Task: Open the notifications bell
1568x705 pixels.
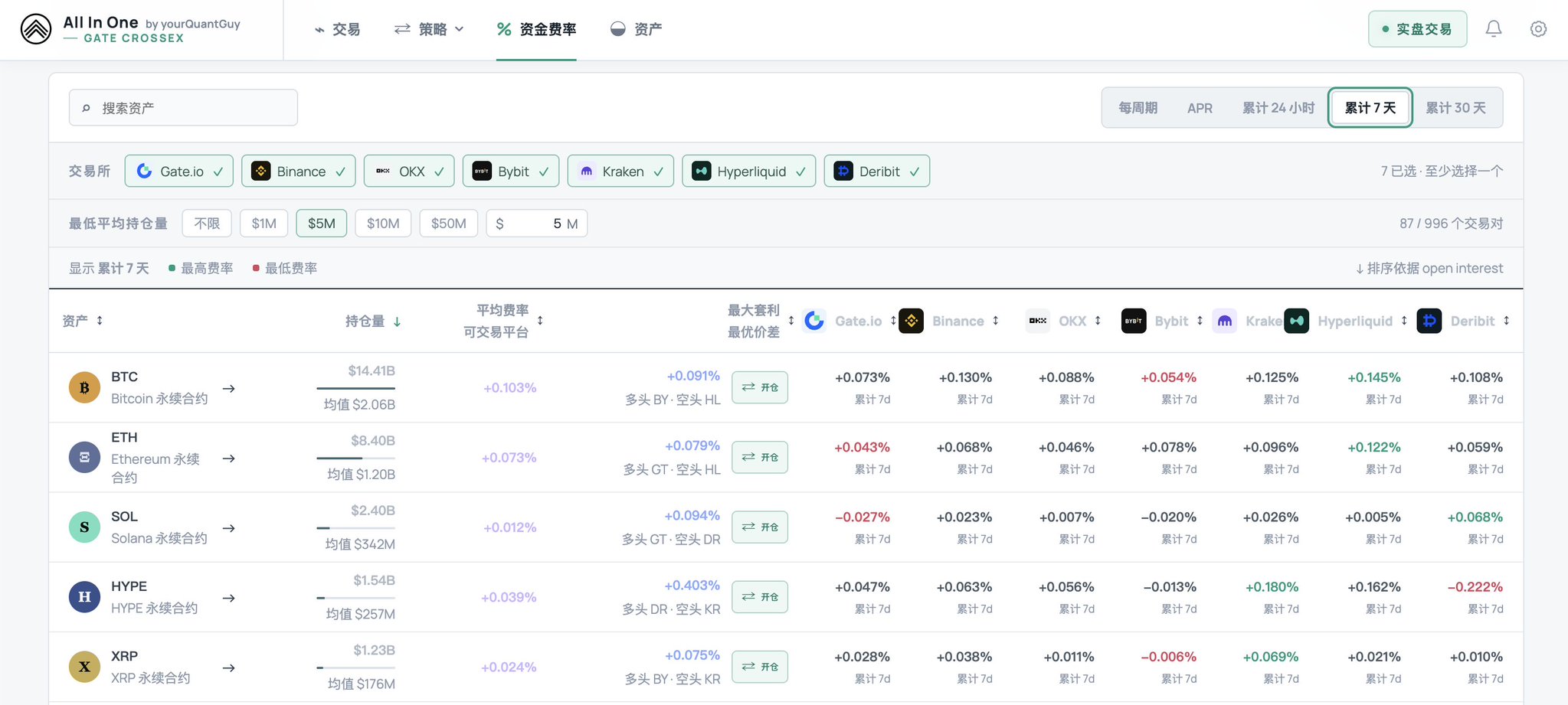Action: pos(1493,29)
